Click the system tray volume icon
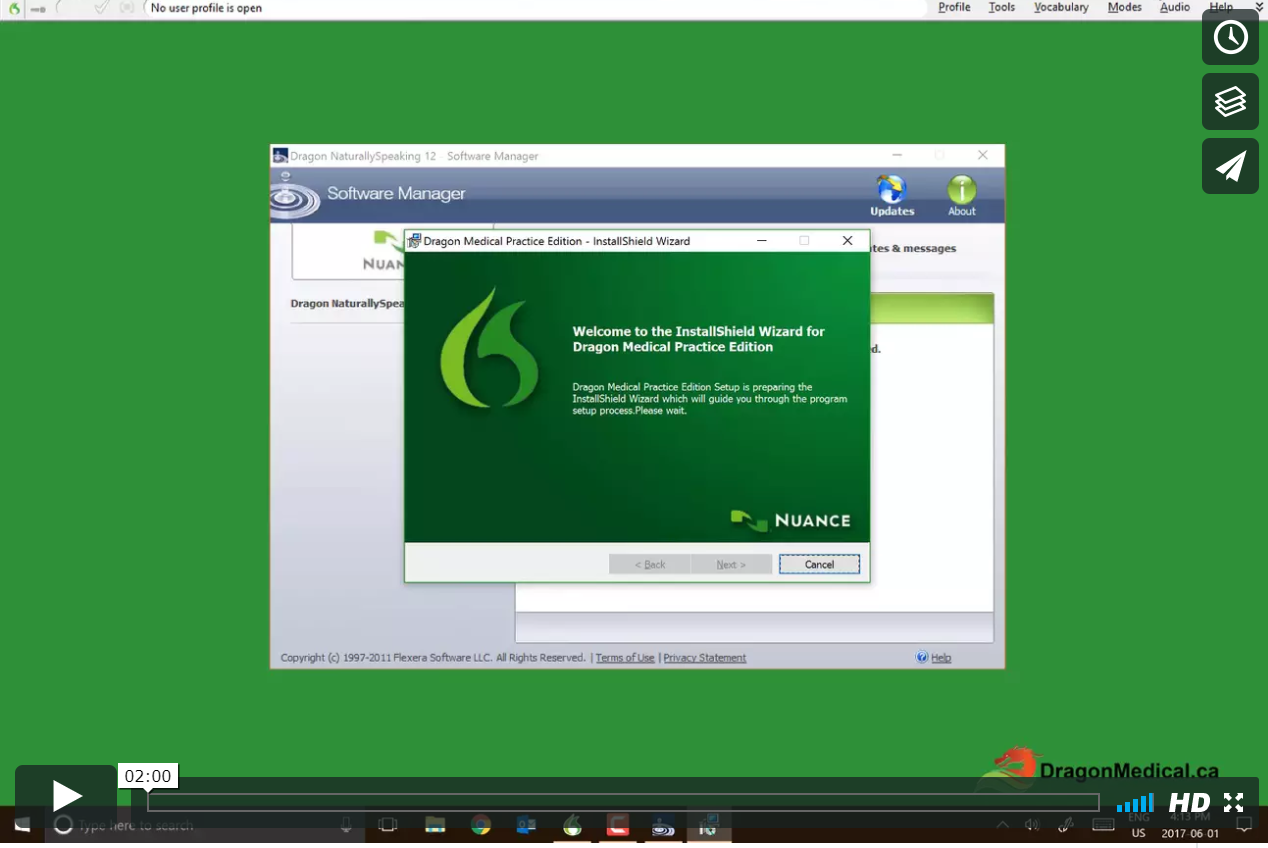 (1032, 825)
